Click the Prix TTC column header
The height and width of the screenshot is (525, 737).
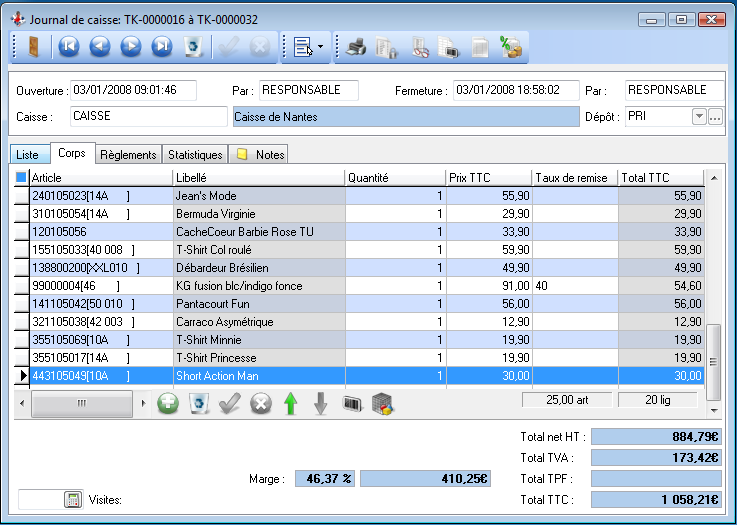pyautogui.click(x=489, y=178)
